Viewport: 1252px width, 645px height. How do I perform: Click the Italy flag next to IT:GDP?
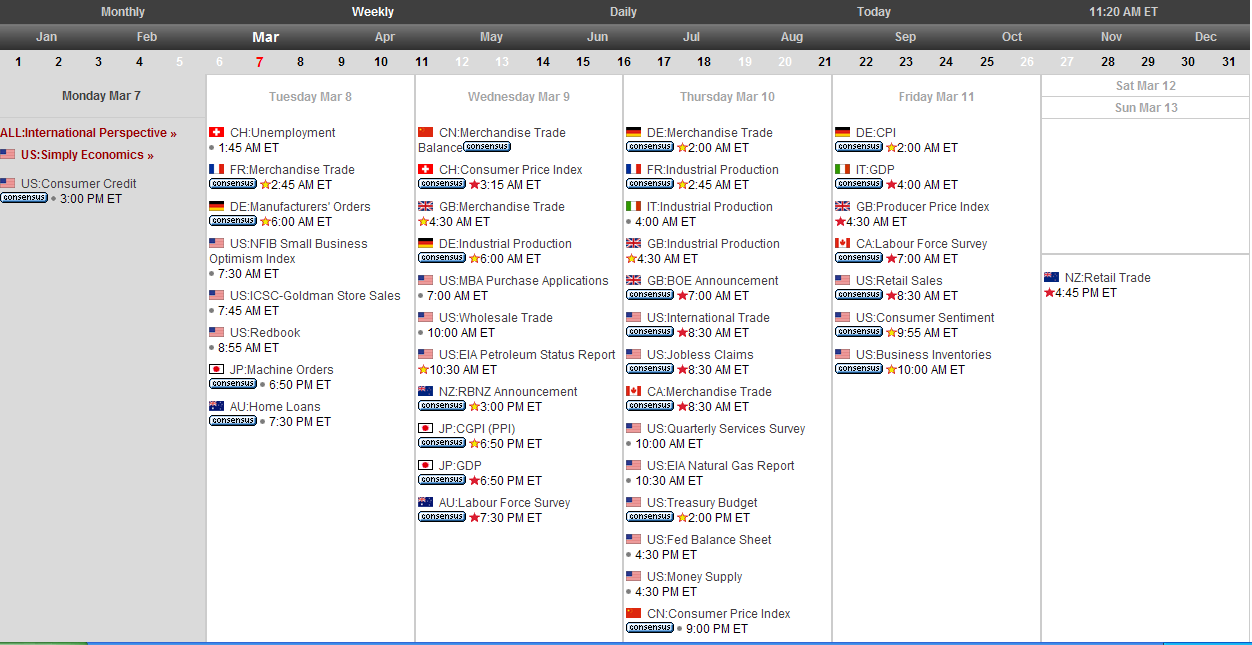pyautogui.click(x=842, y=170)
